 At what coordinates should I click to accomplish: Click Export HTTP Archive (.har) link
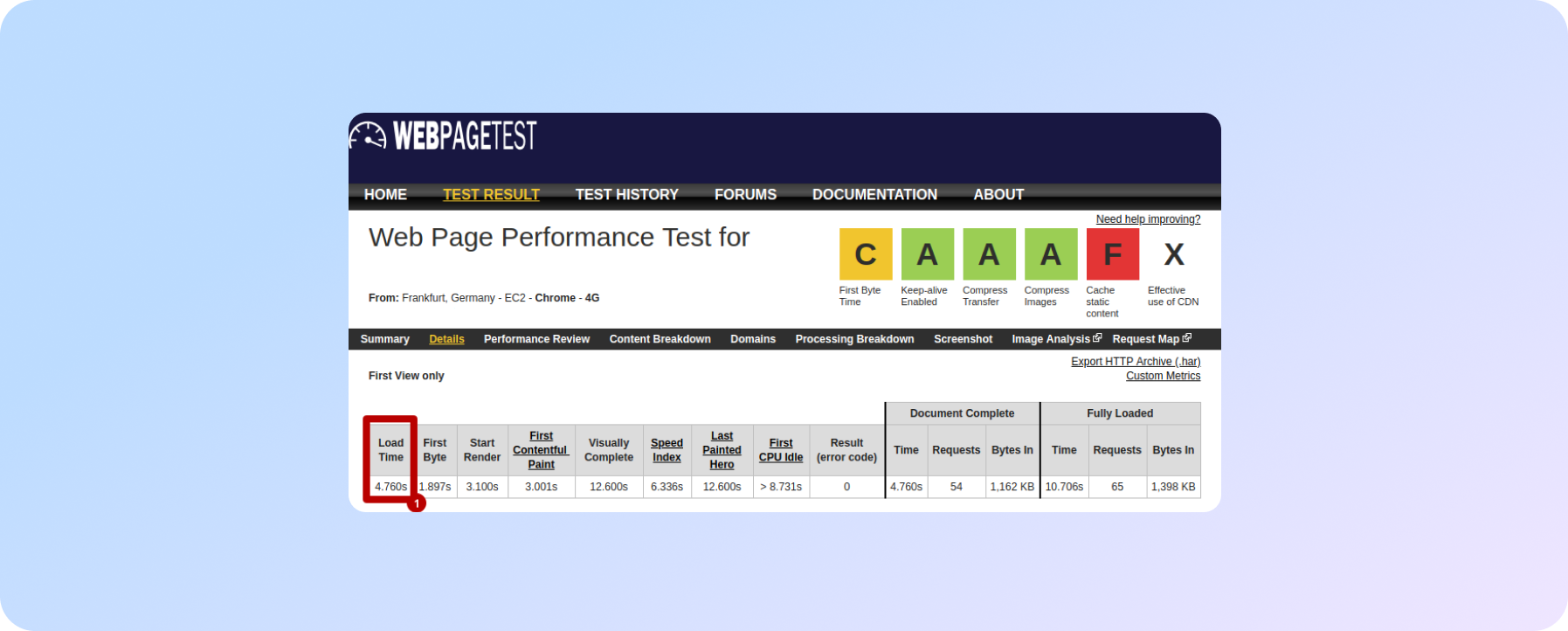(x=1136, y=362)
